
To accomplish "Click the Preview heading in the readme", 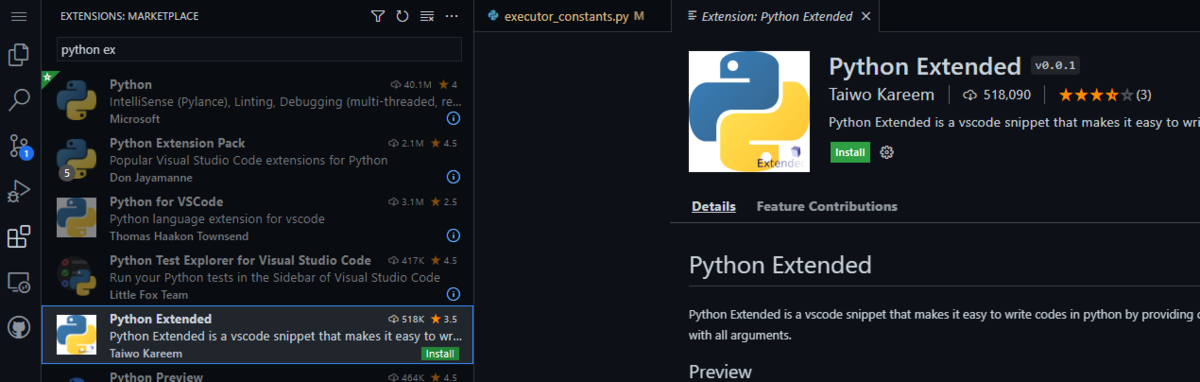I will [720, 372].
